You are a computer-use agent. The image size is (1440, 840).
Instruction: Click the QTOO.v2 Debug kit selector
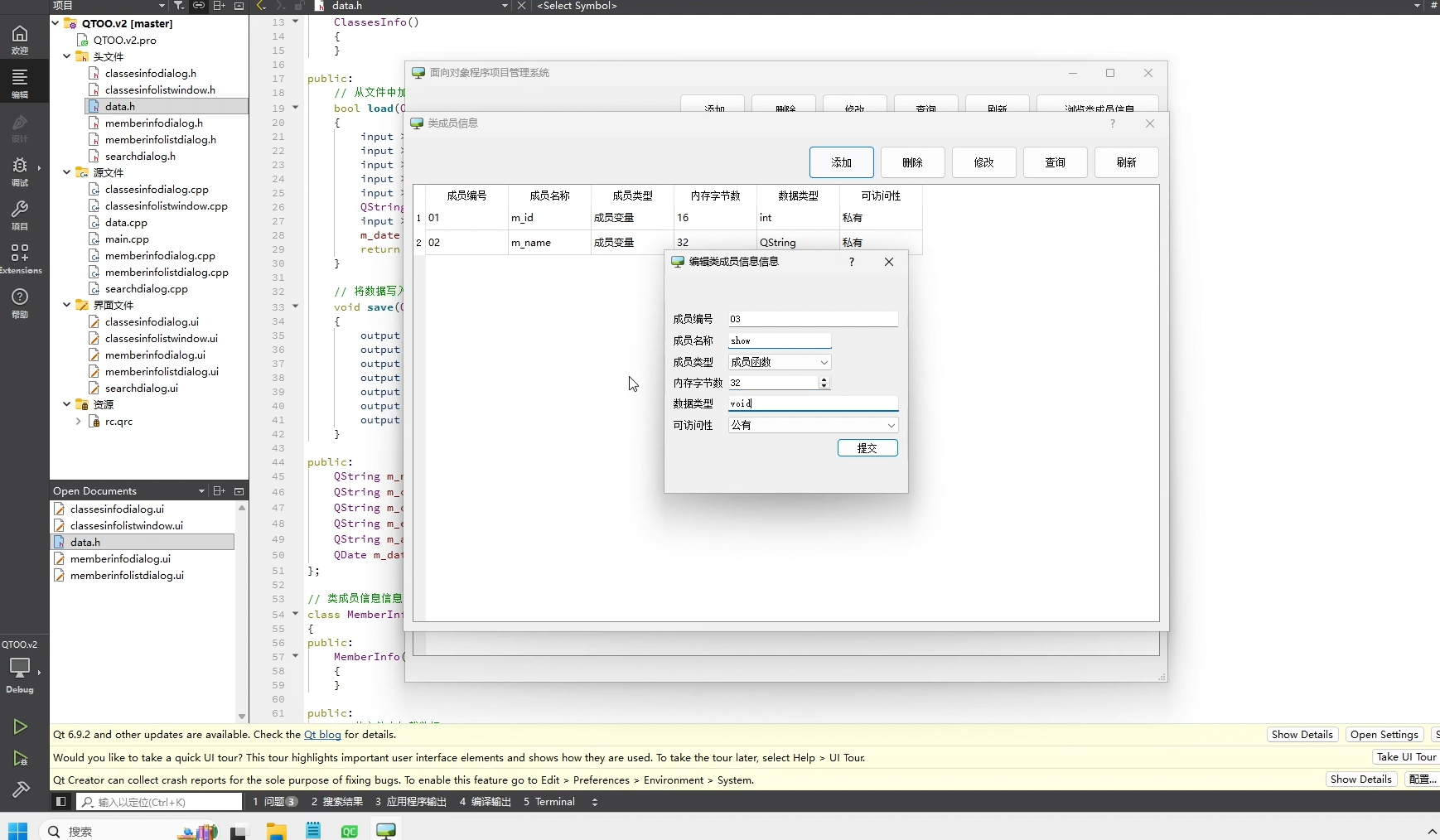click(x=20, y=667)
